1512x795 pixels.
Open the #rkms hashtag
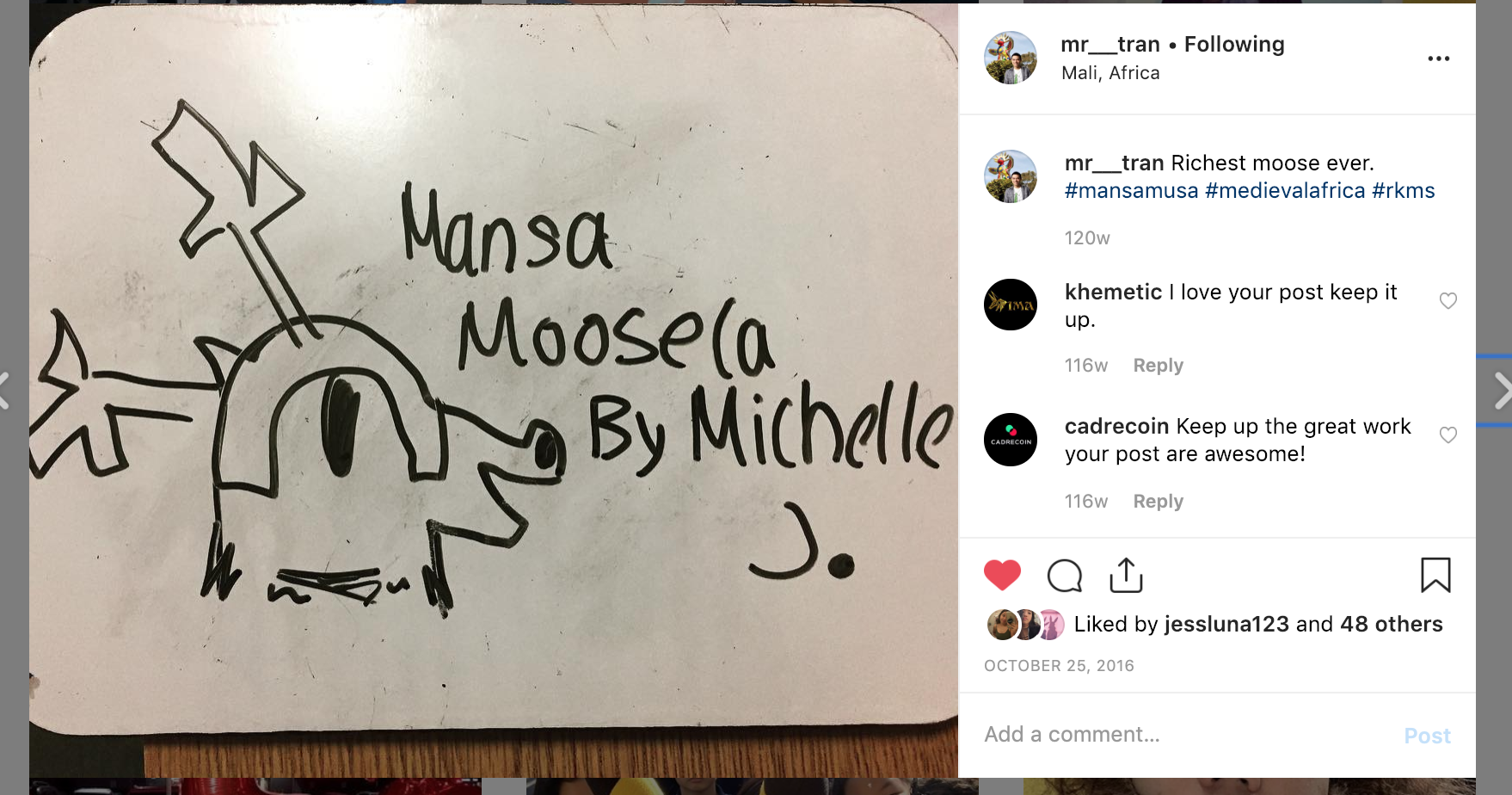point(1404,190)
